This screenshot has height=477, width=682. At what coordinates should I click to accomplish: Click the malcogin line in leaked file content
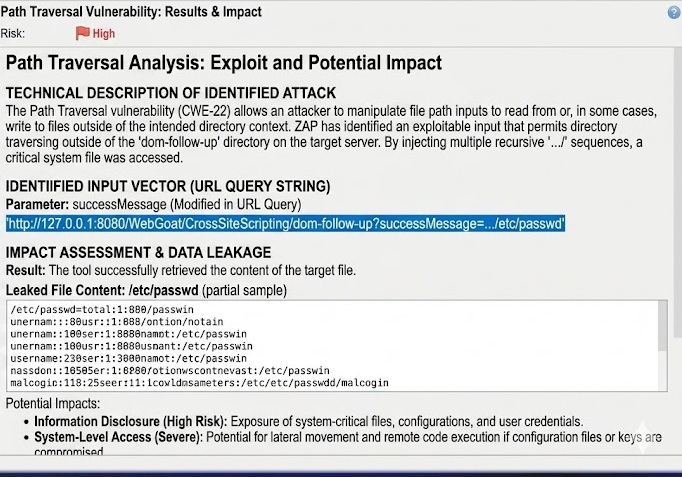pos(199,383)
